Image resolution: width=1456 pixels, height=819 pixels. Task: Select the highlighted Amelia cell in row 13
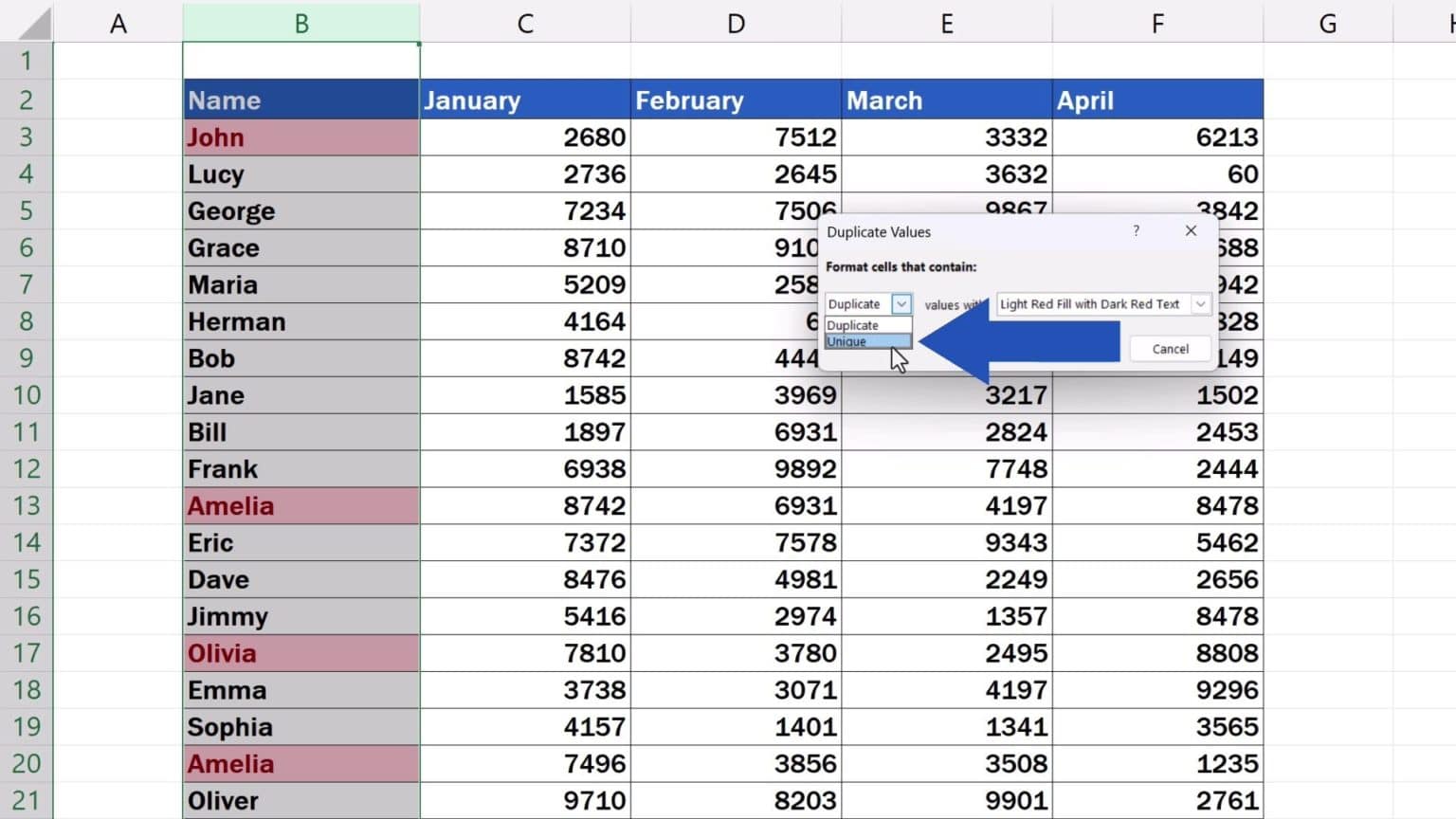pos(300,505)
